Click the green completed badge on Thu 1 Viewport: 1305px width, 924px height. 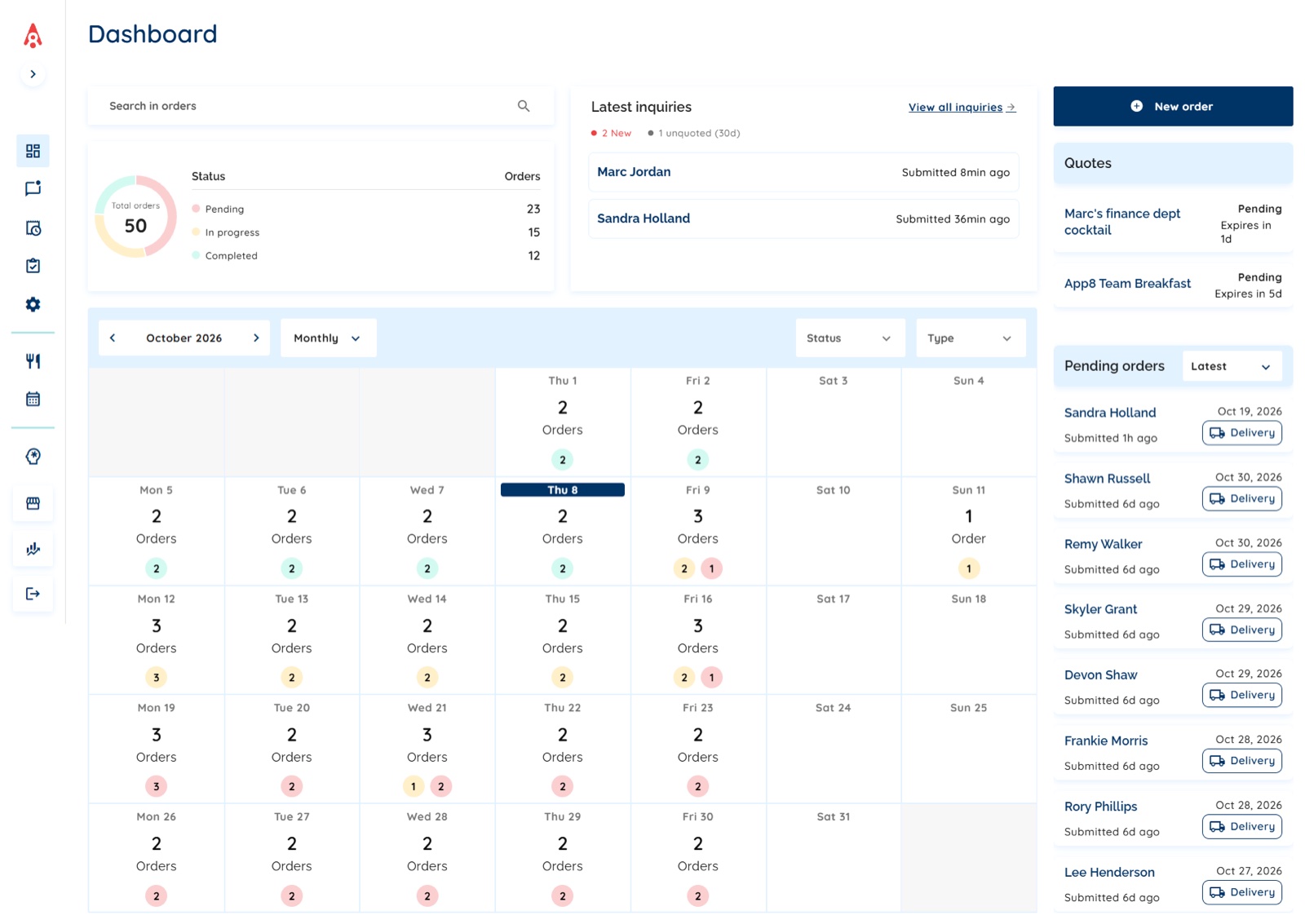coord(563,460)
